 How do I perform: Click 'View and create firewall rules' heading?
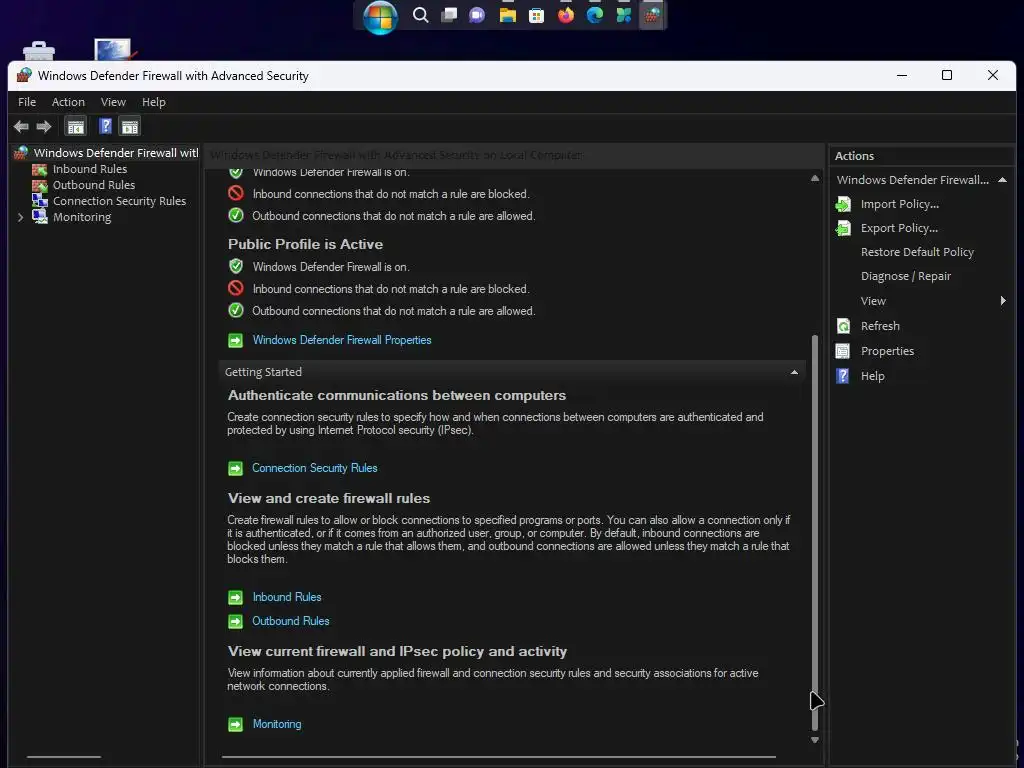[328, 498]
